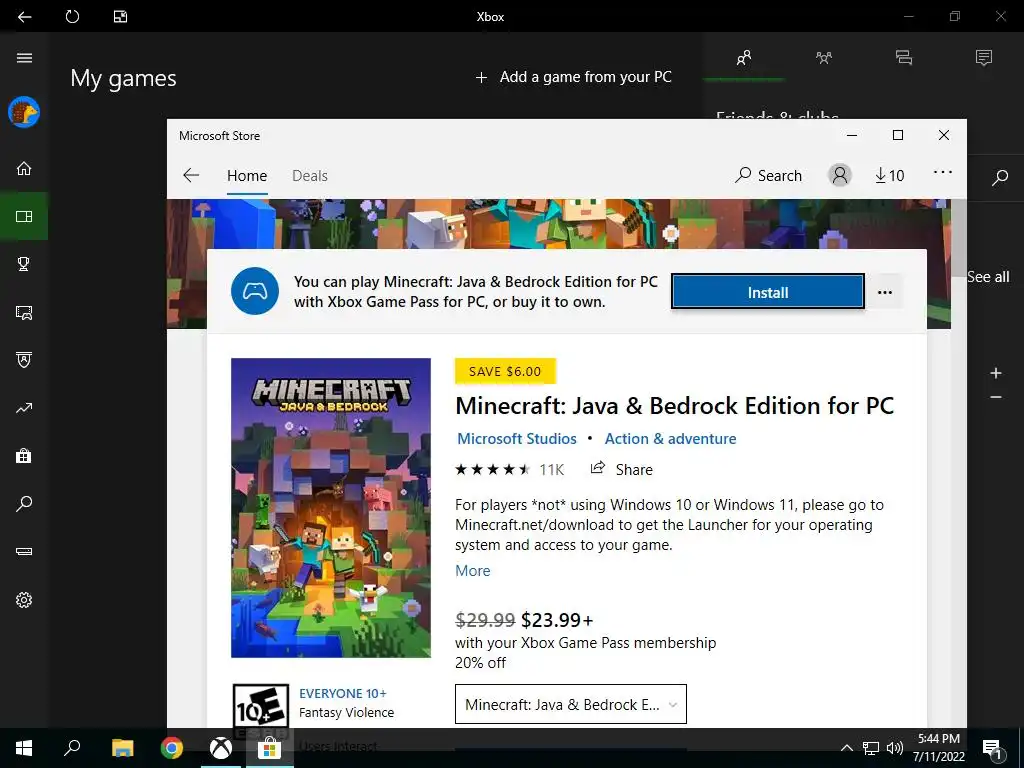Go to Xbox Home in sidebar

tap(24, 168)
